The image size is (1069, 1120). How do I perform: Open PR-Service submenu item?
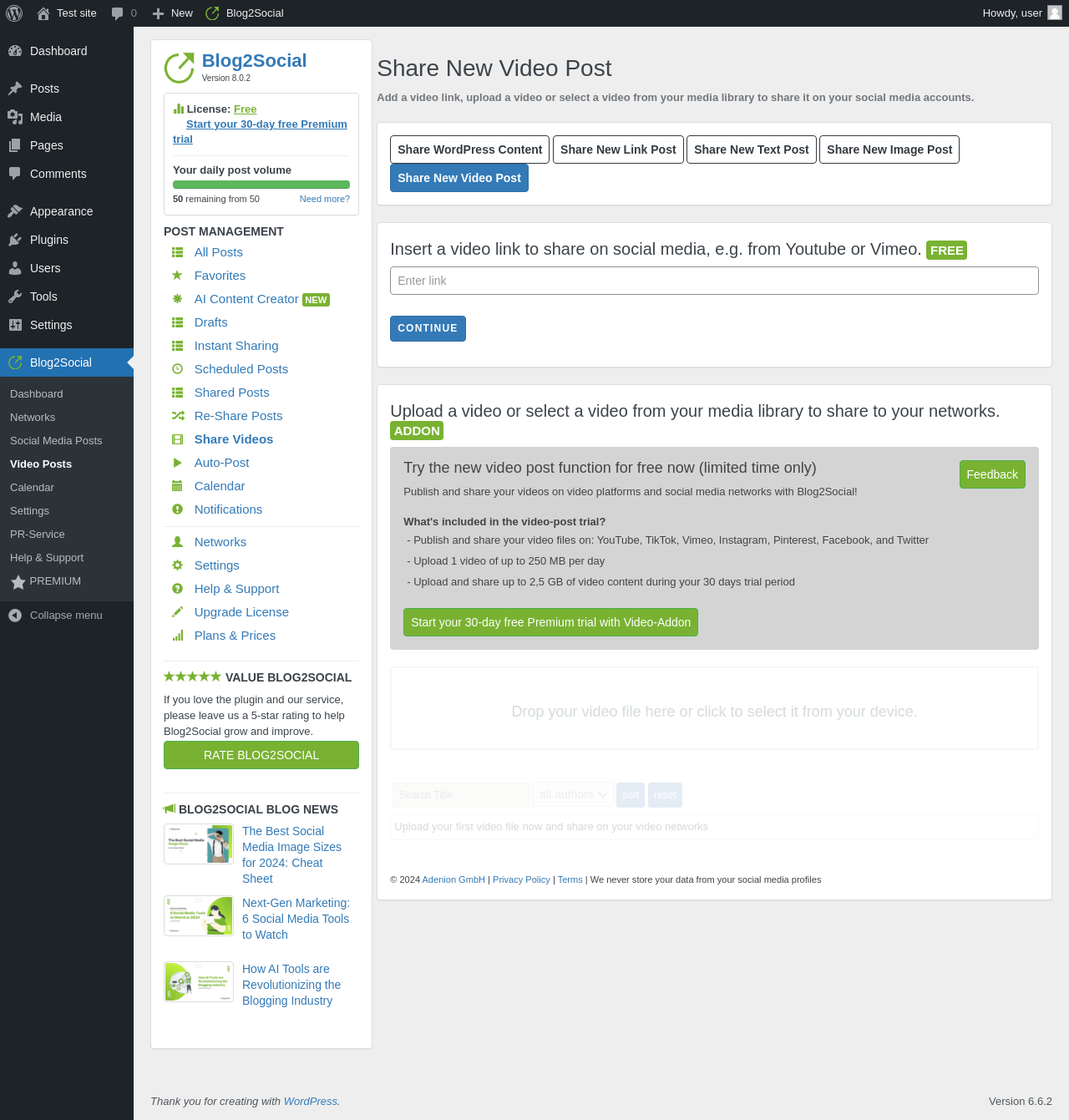tap(38, 535)
